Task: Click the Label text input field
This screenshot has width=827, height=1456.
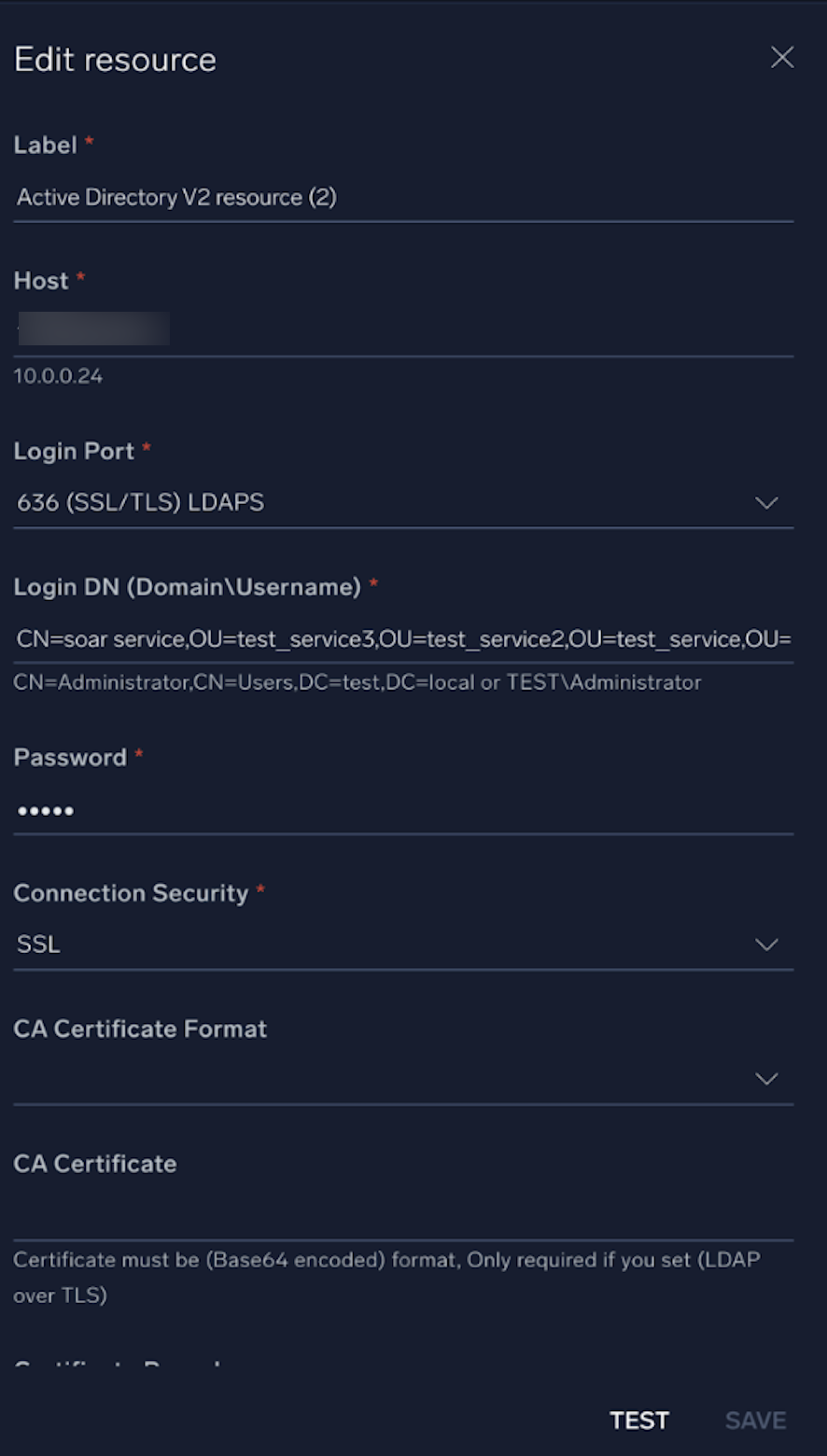Action: [x=401, y=198]
